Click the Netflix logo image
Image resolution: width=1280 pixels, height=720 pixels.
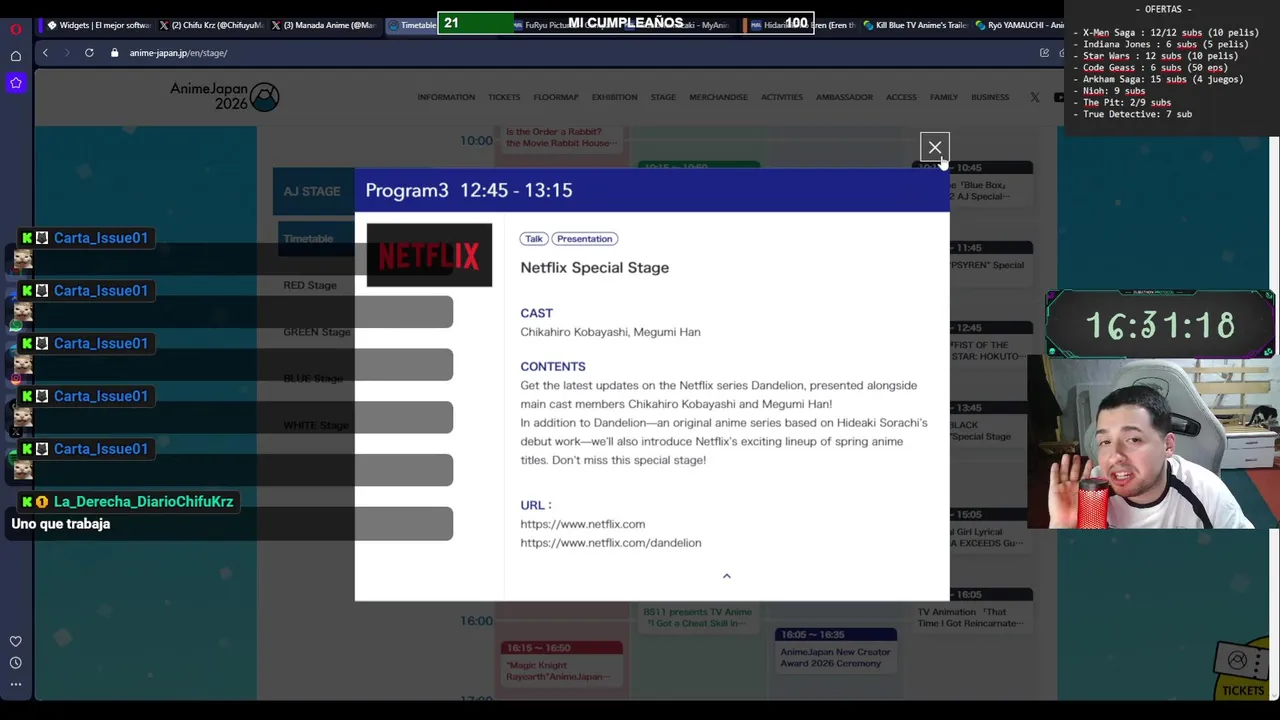[x=429, y=255]
